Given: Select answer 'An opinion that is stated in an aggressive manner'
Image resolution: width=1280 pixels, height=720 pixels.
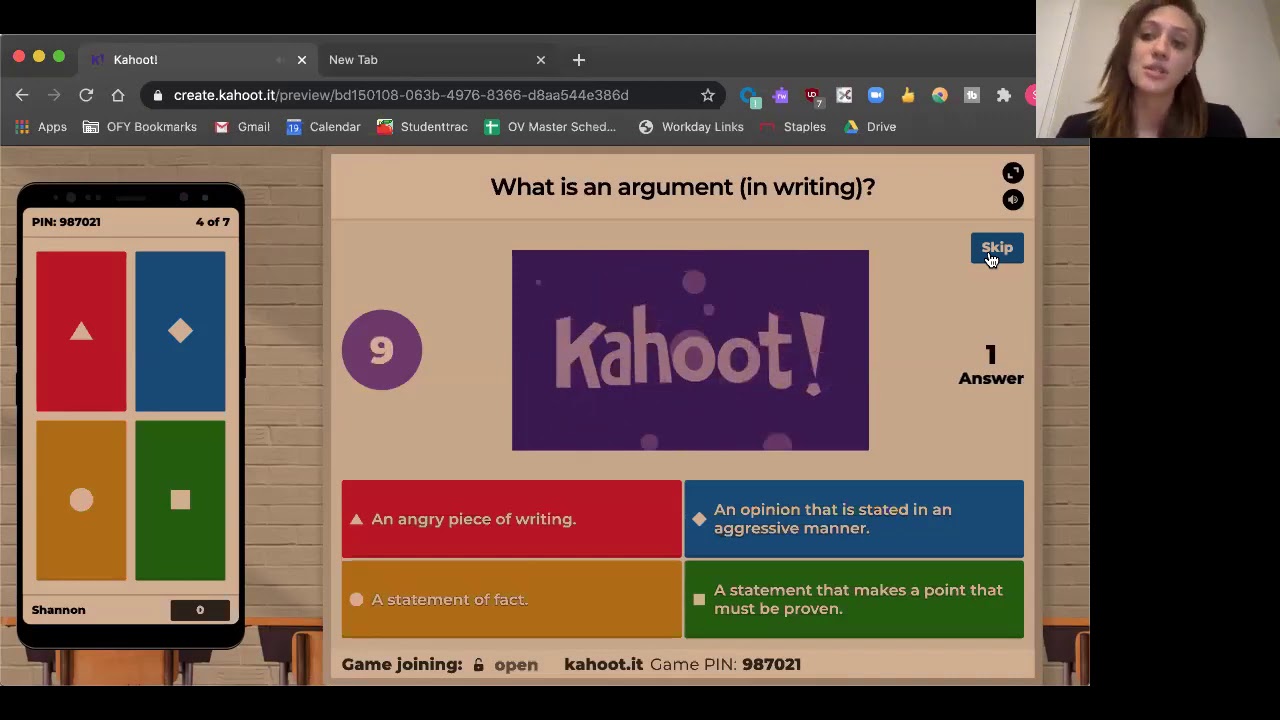Looking at the screenshot, I should [854, 519].
